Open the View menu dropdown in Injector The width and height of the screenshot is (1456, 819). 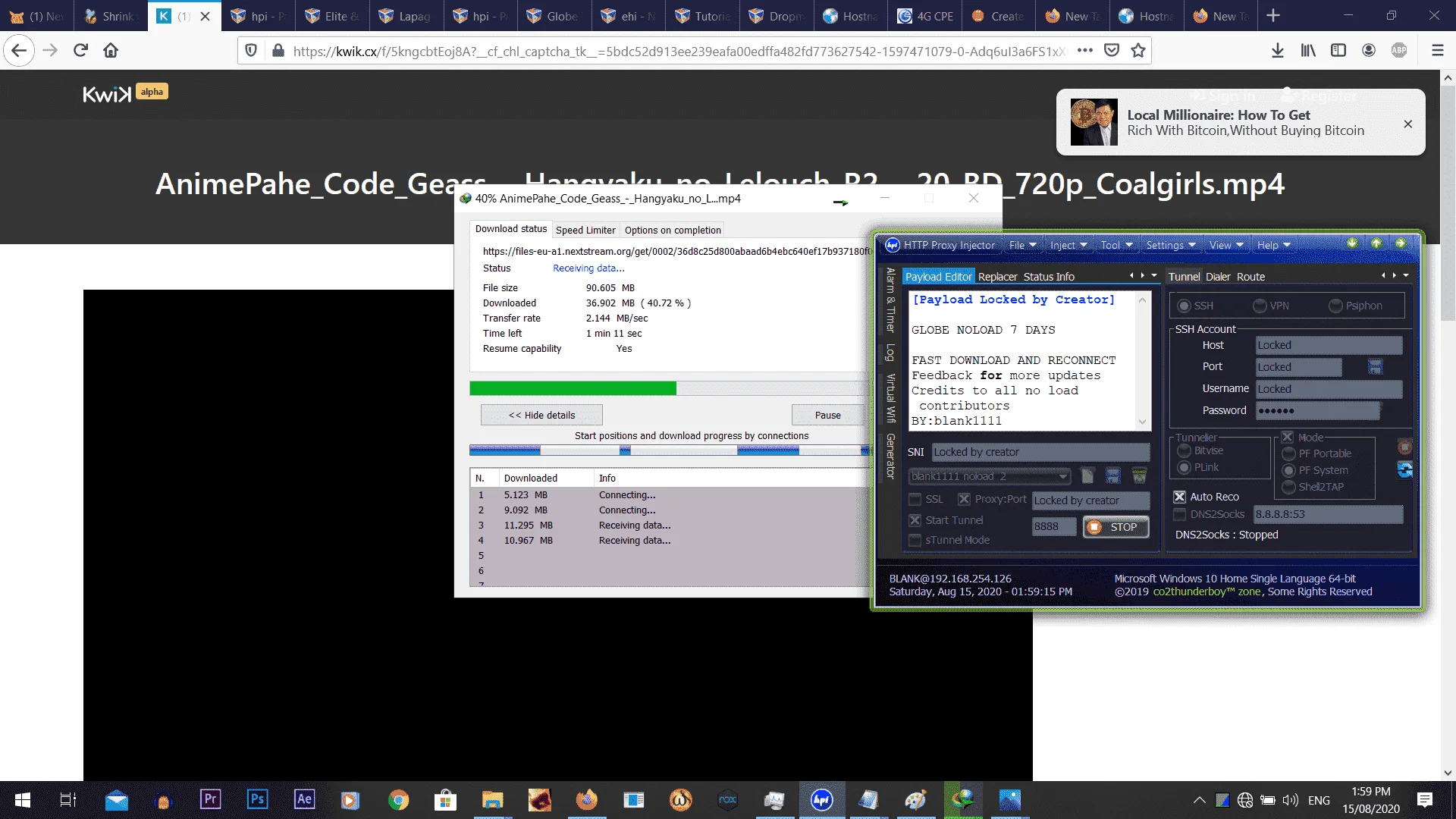[1226, 245]
